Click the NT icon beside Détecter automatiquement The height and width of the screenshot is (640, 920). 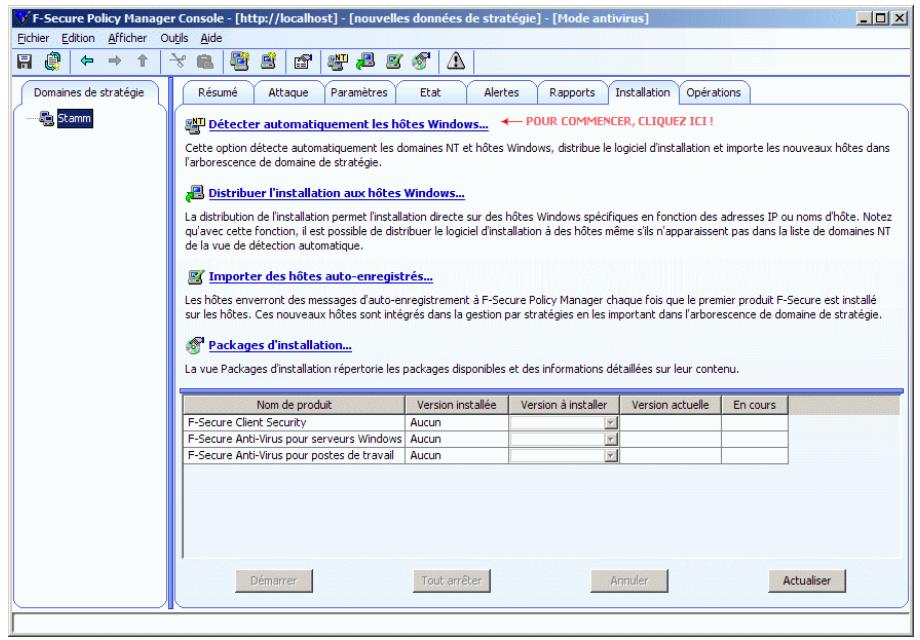tap(195, 125)
